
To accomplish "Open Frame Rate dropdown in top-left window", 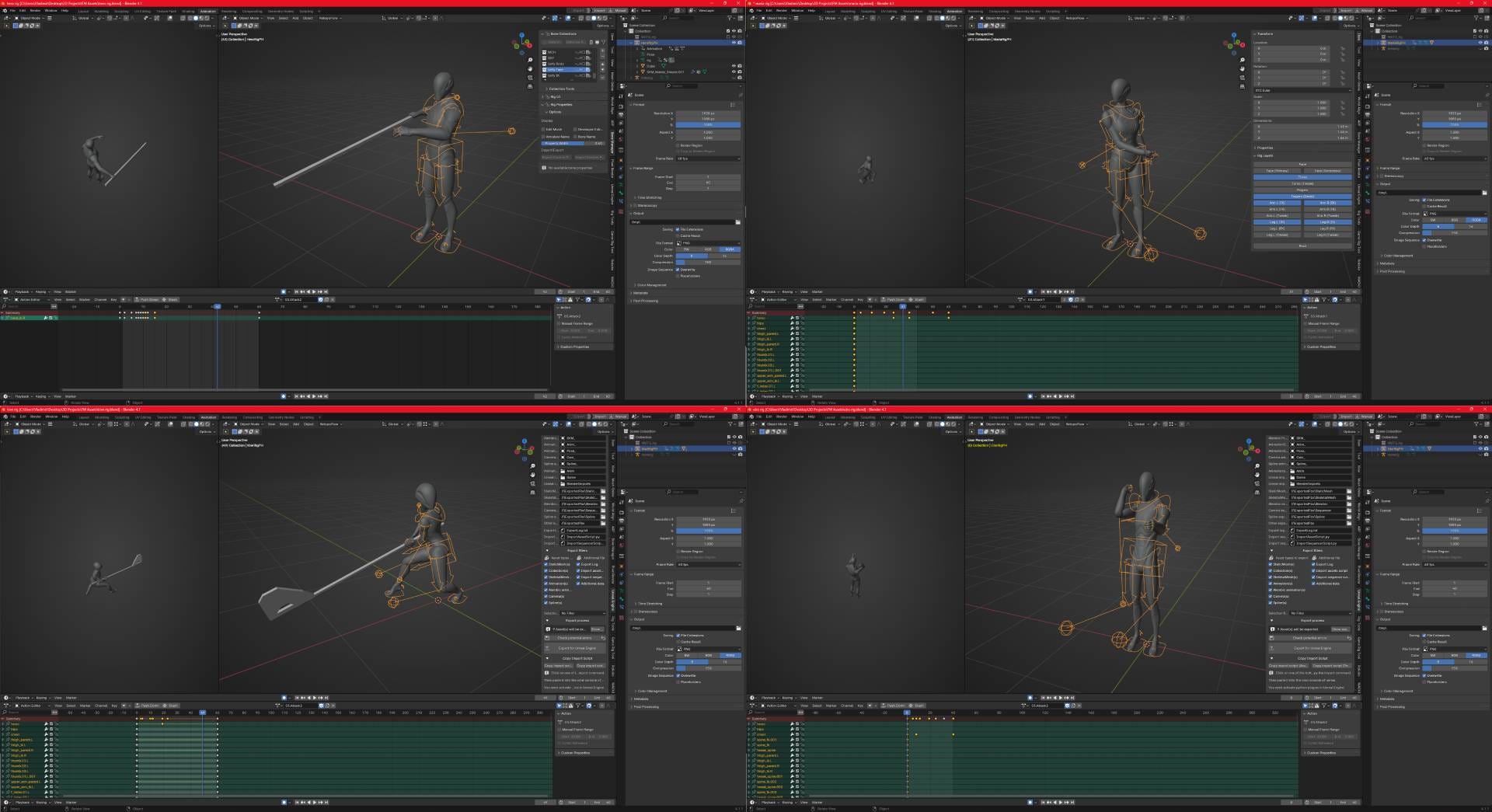I will coord(707,159).
